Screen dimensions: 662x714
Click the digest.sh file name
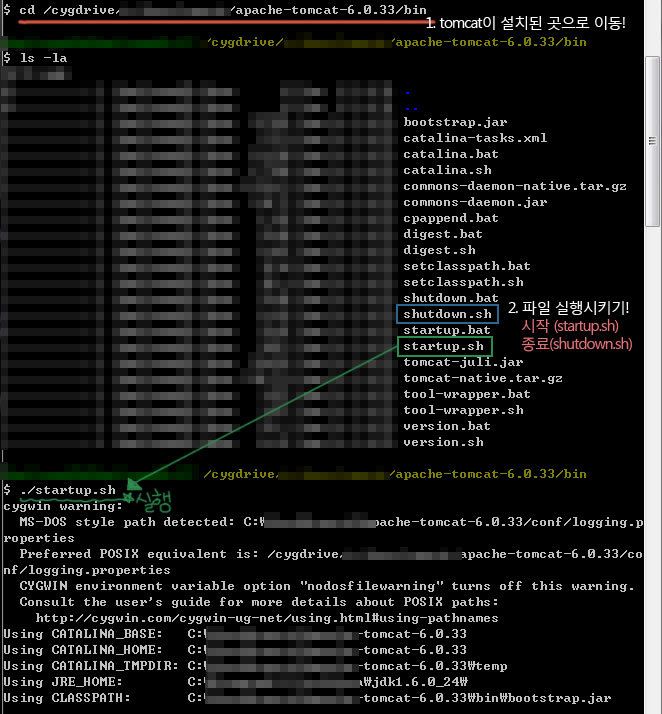click(x=439, y=250)
